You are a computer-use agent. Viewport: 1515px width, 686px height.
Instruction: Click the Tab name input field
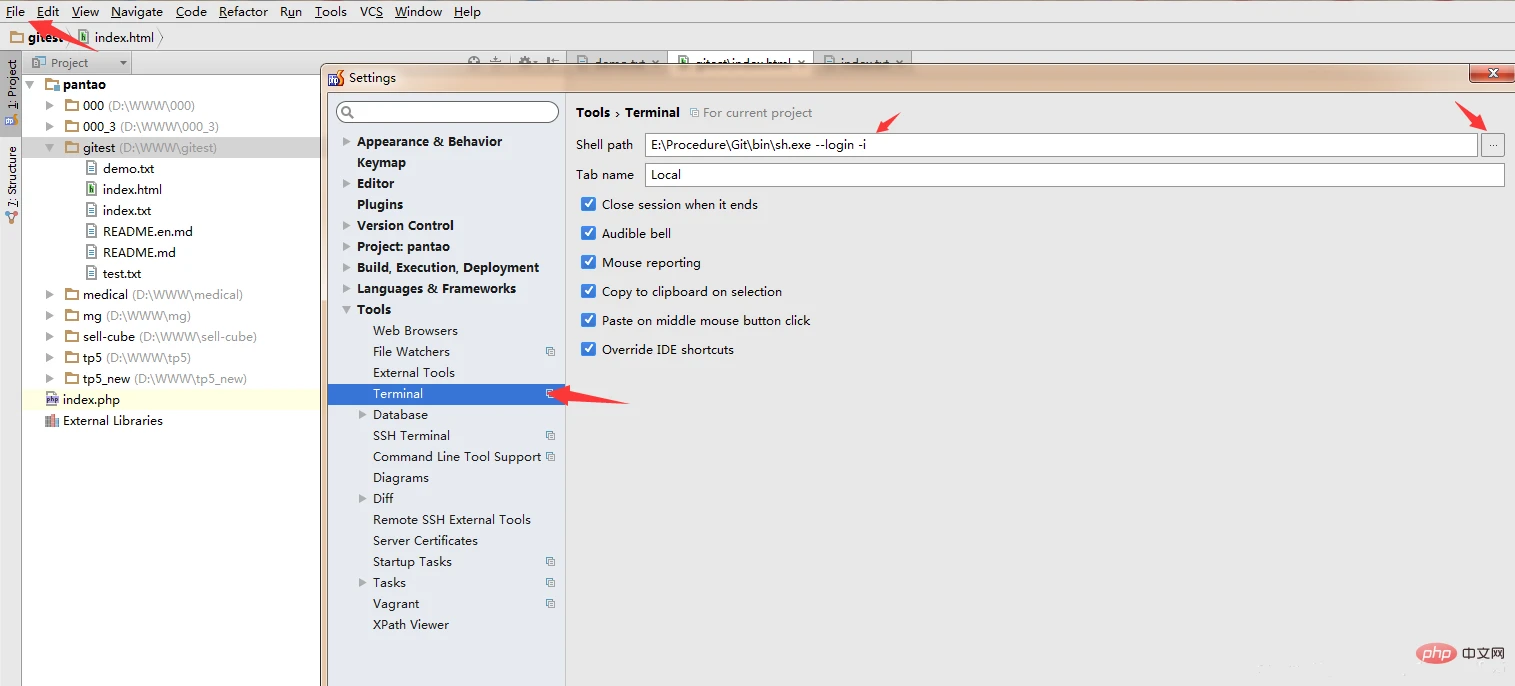[x=1074, y=175]
